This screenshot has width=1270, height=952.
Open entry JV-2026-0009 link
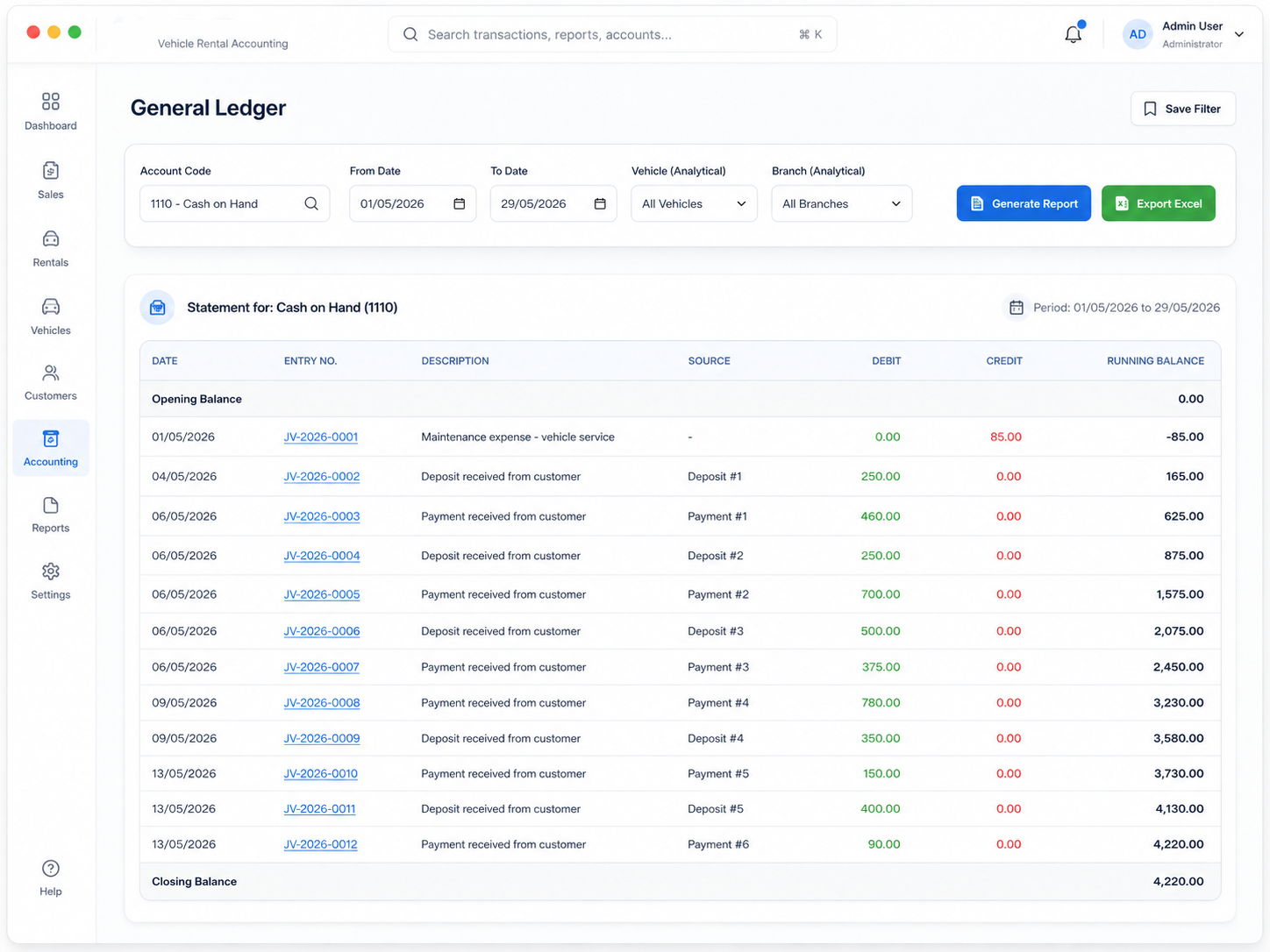322,739
